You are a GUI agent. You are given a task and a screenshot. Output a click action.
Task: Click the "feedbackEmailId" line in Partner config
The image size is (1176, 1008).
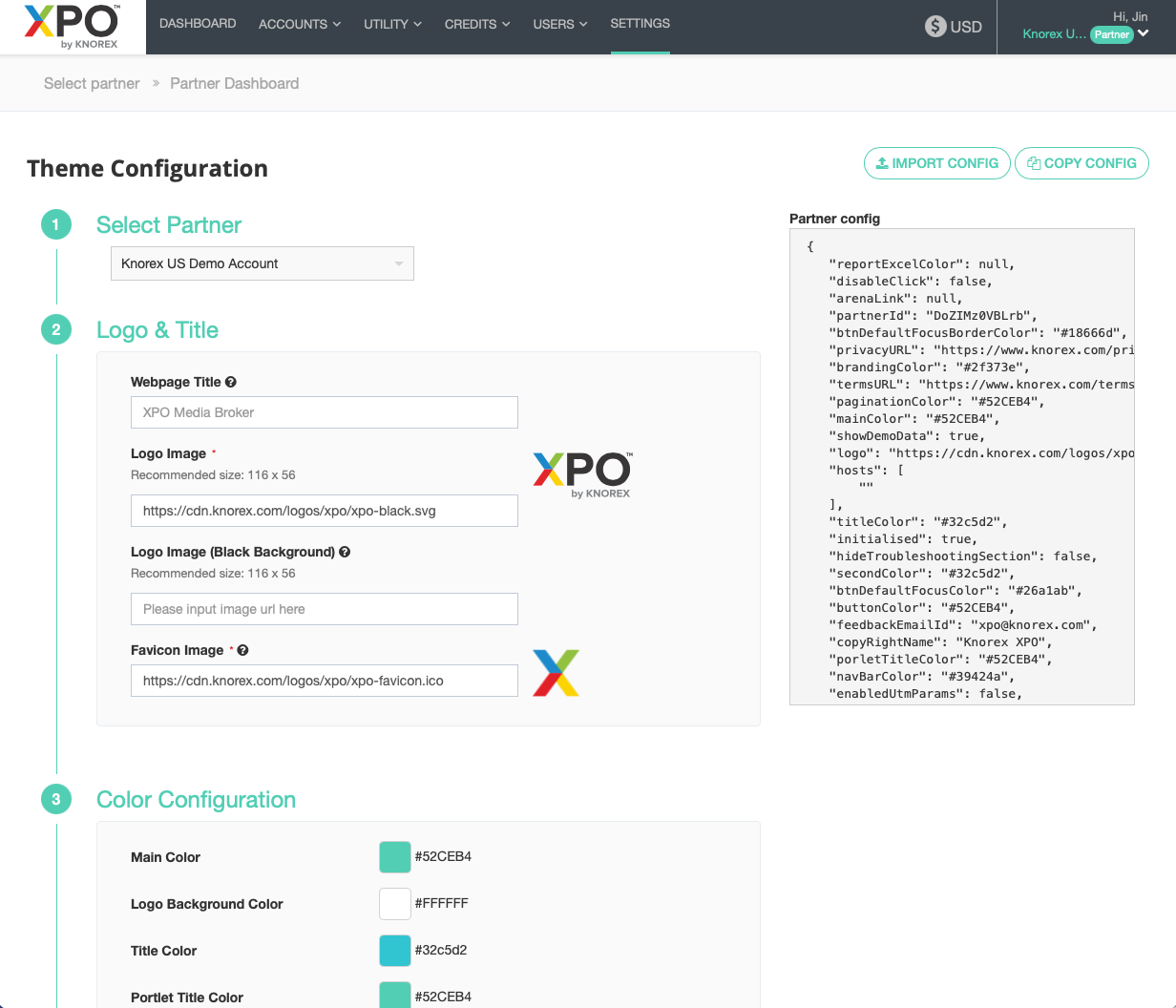click(x=965, y=625)
